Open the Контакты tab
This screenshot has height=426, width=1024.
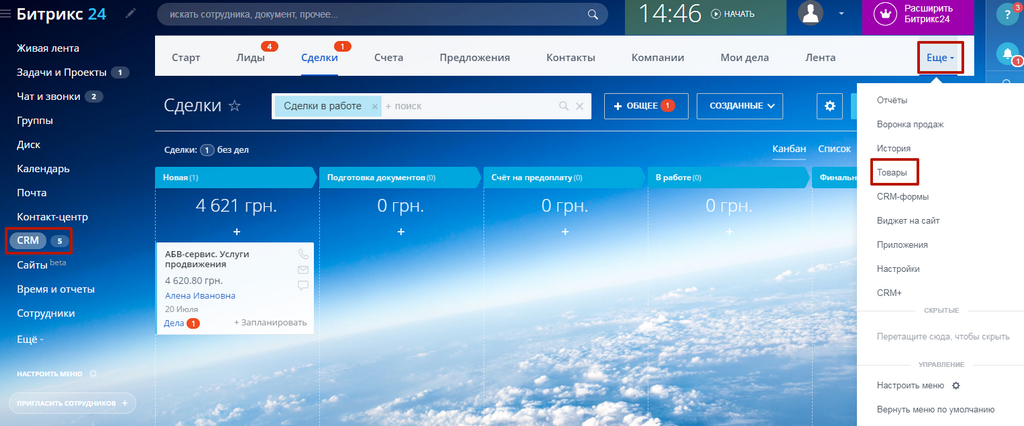tap(571, 57)
